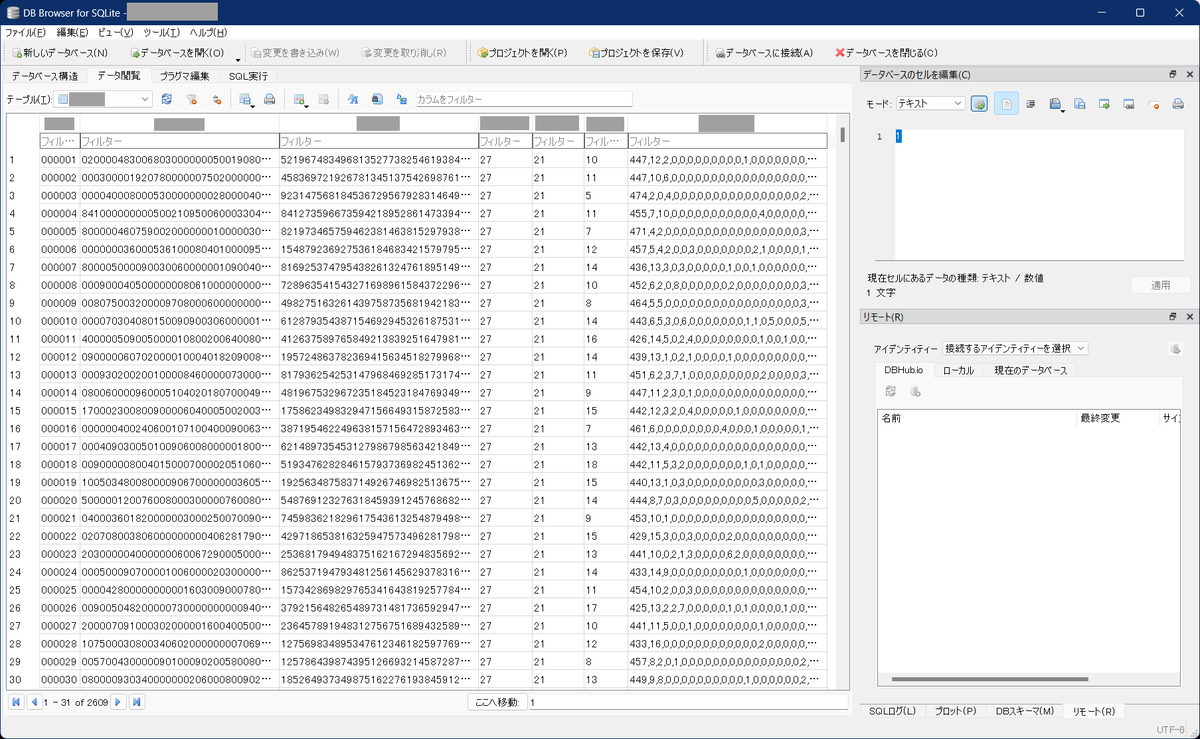
Task: Float the edit cell panel
Action: point(1173,75)
